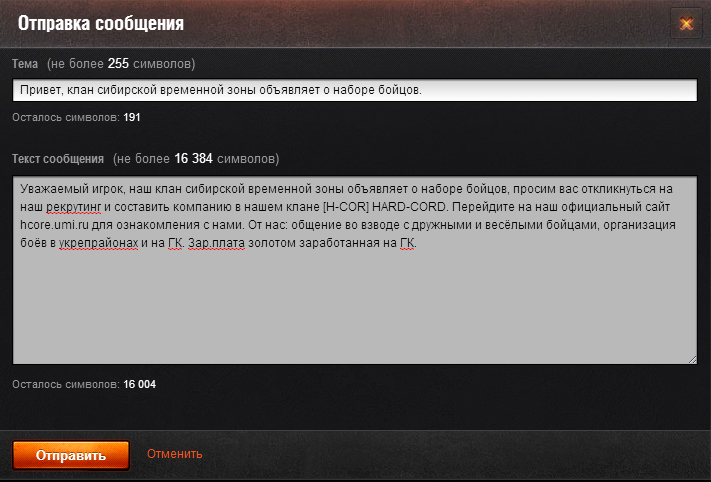This screenshot has width=711, height=482.
Task: Click the last underlined ГК in message
Action: (406, 243)
